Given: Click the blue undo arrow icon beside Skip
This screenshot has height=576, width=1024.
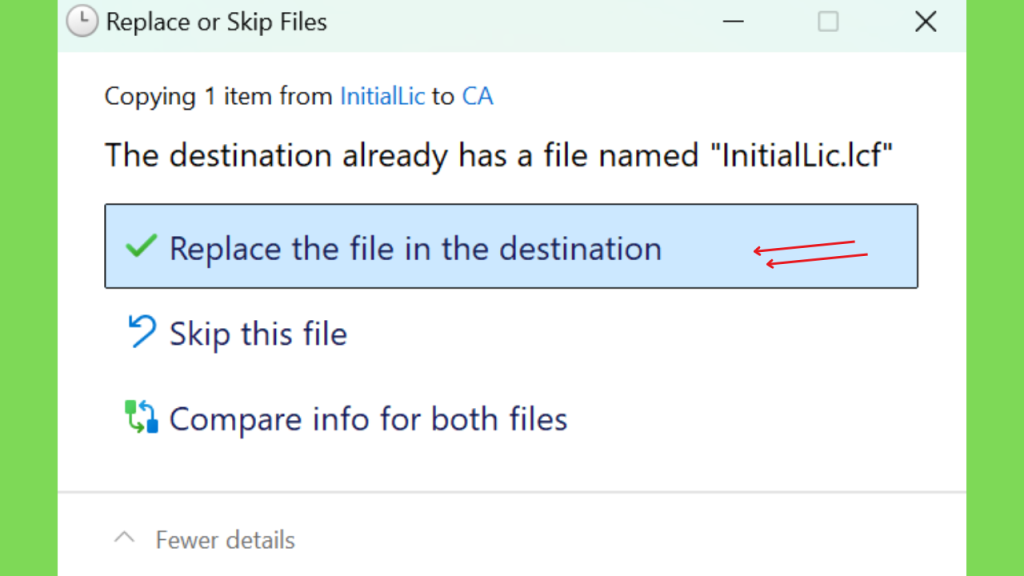Looking at the screenshot, I should point(142,331).
